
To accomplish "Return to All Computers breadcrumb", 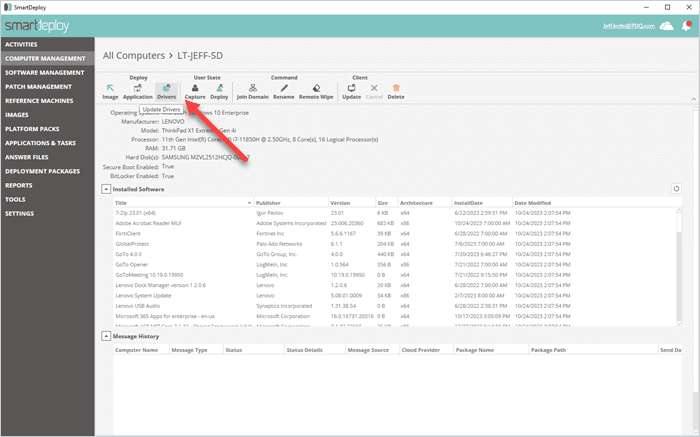I will [134, 56].
